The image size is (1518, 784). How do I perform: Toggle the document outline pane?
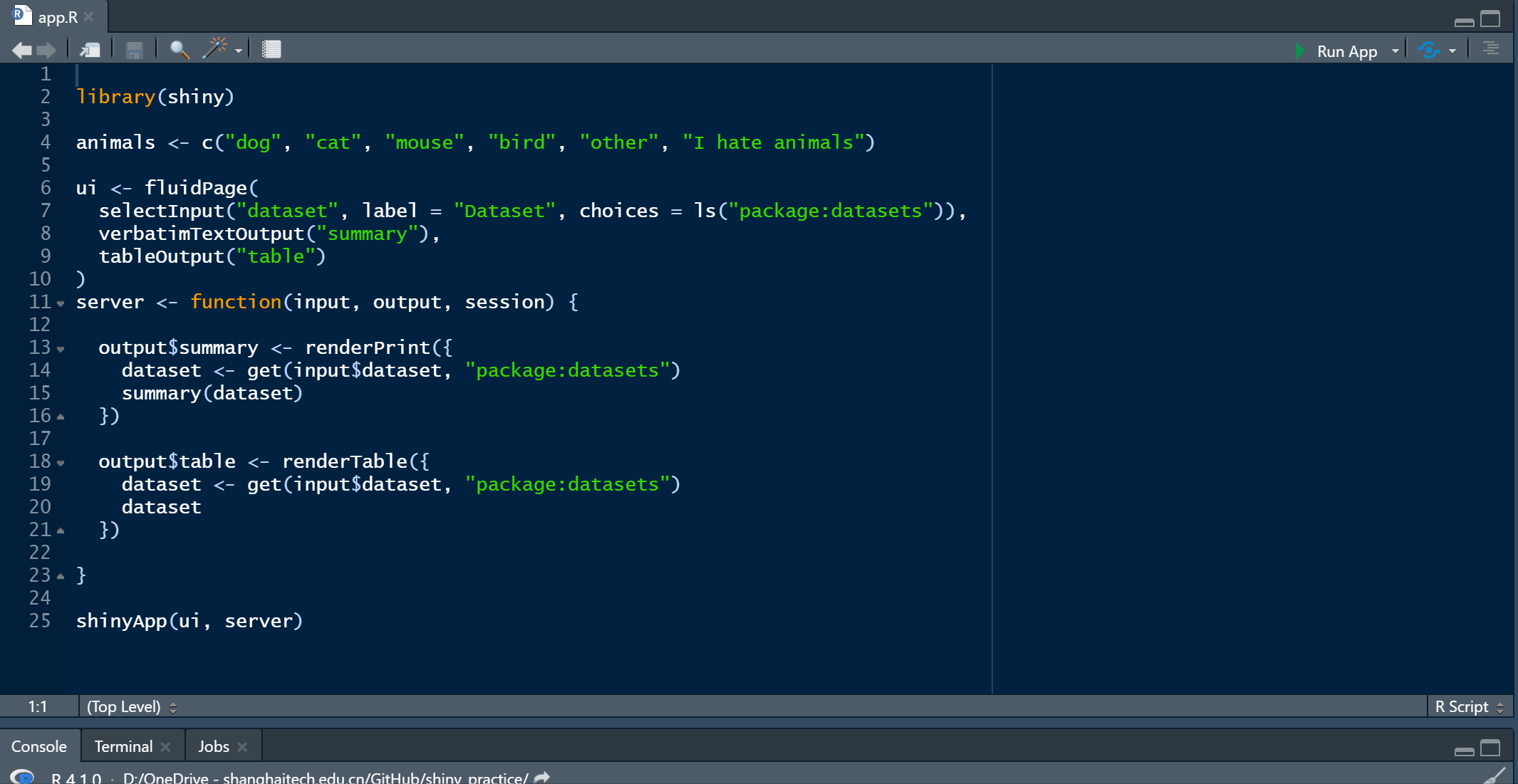1490,49
